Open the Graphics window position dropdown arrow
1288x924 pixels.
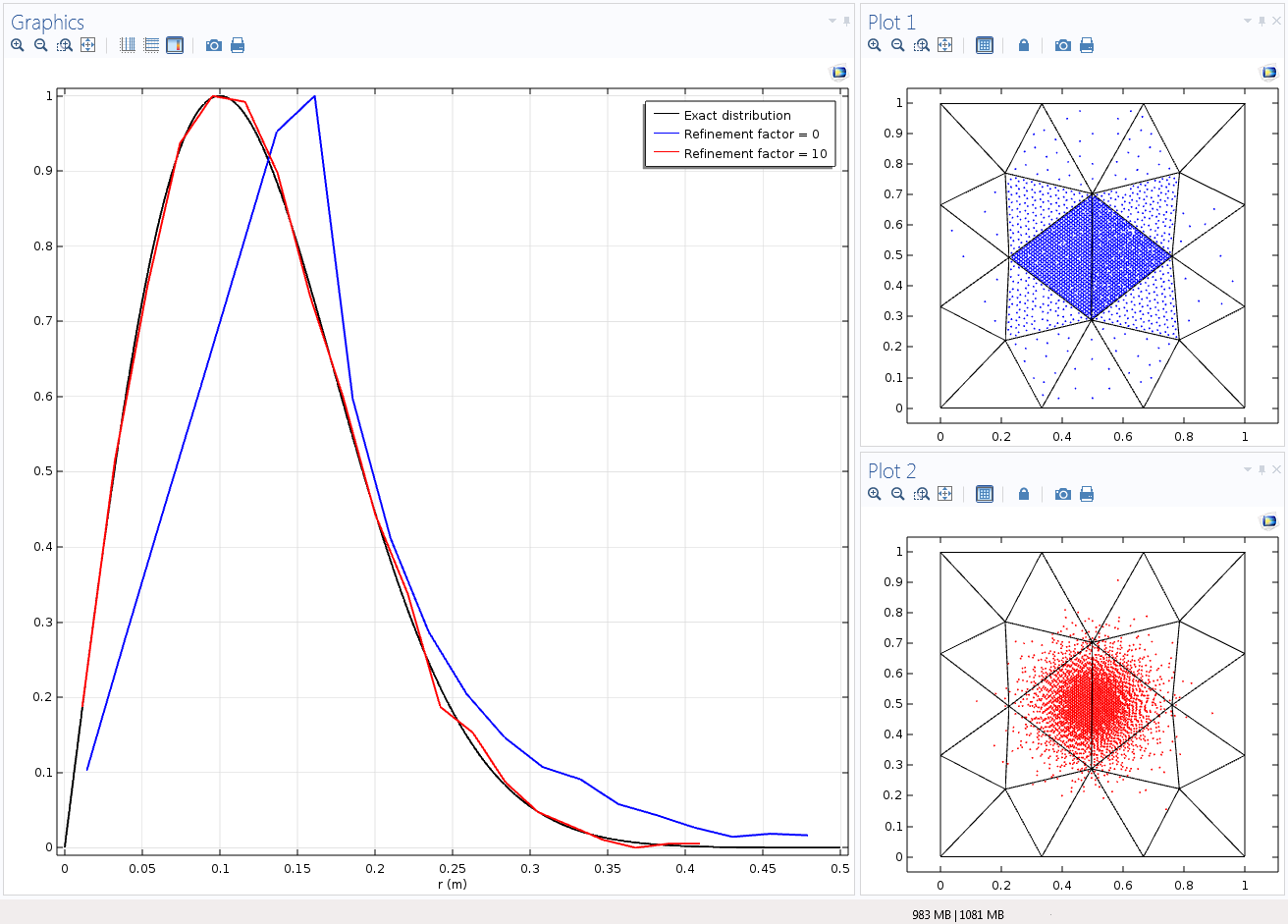point(832,21)
